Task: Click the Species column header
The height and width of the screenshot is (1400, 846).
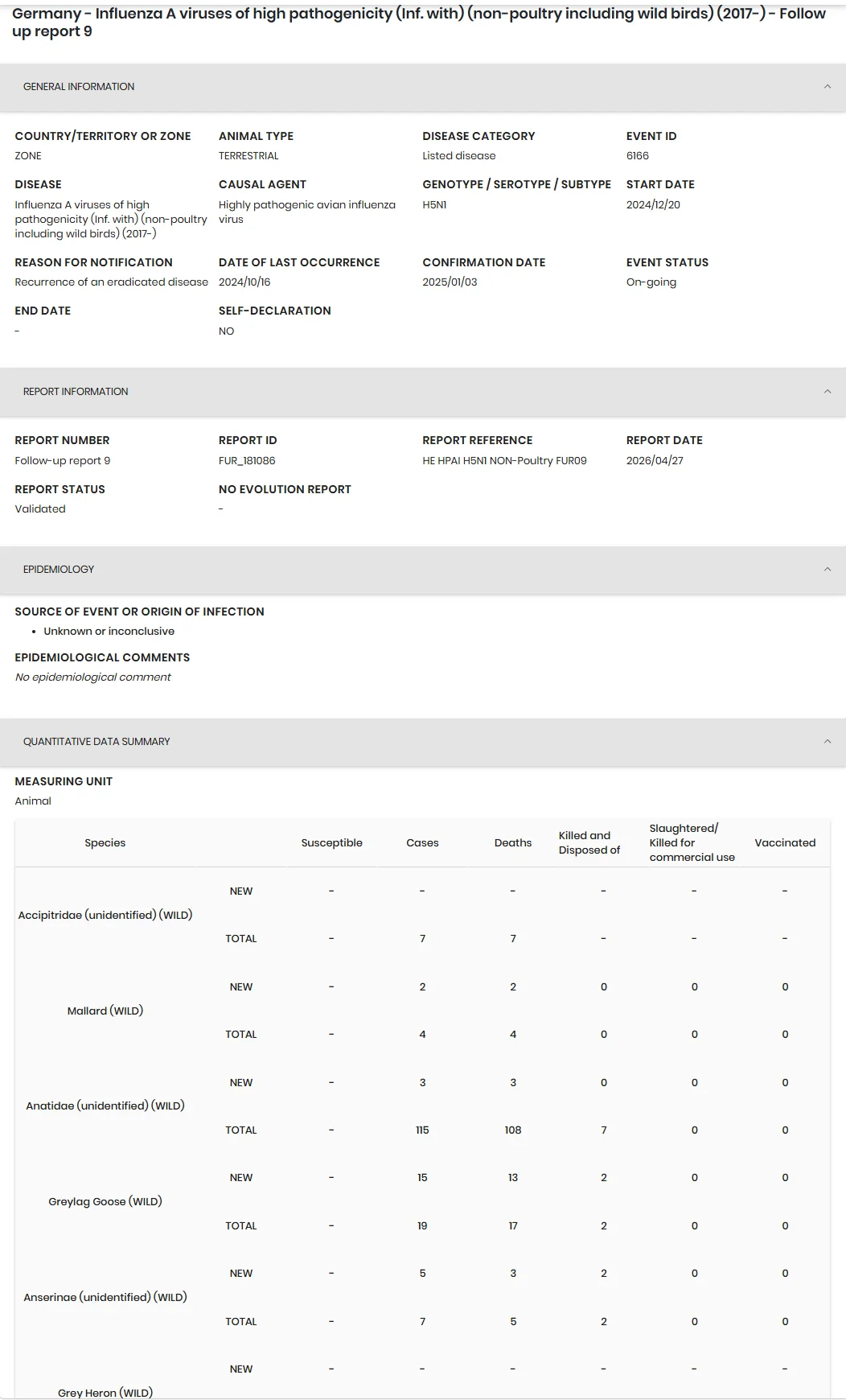Action: (x=105, y=843)
